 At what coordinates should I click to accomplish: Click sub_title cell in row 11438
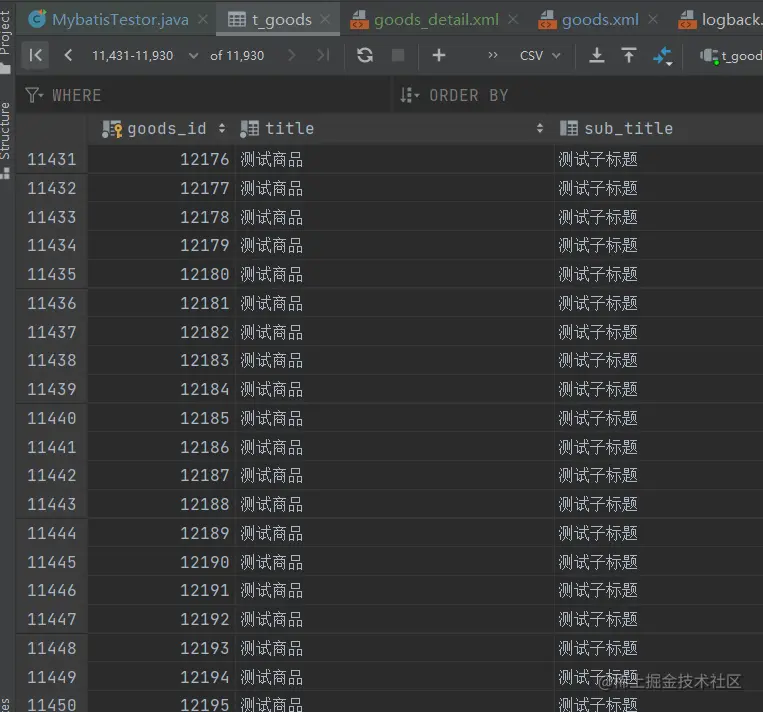(x=659, y=360)
